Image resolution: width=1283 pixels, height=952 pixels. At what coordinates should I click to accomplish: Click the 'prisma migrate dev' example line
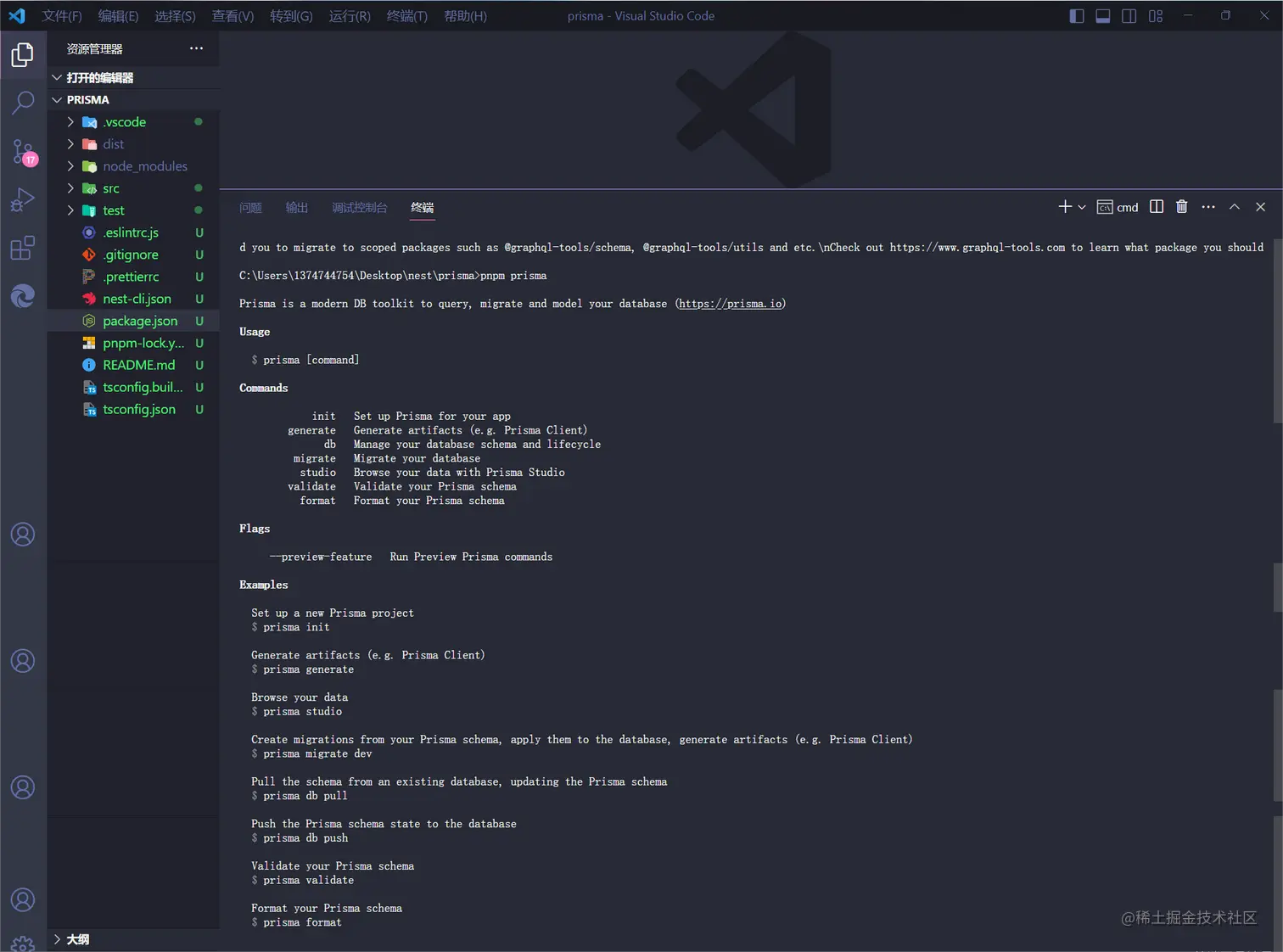pyautogui.click(x=317, y=753)
